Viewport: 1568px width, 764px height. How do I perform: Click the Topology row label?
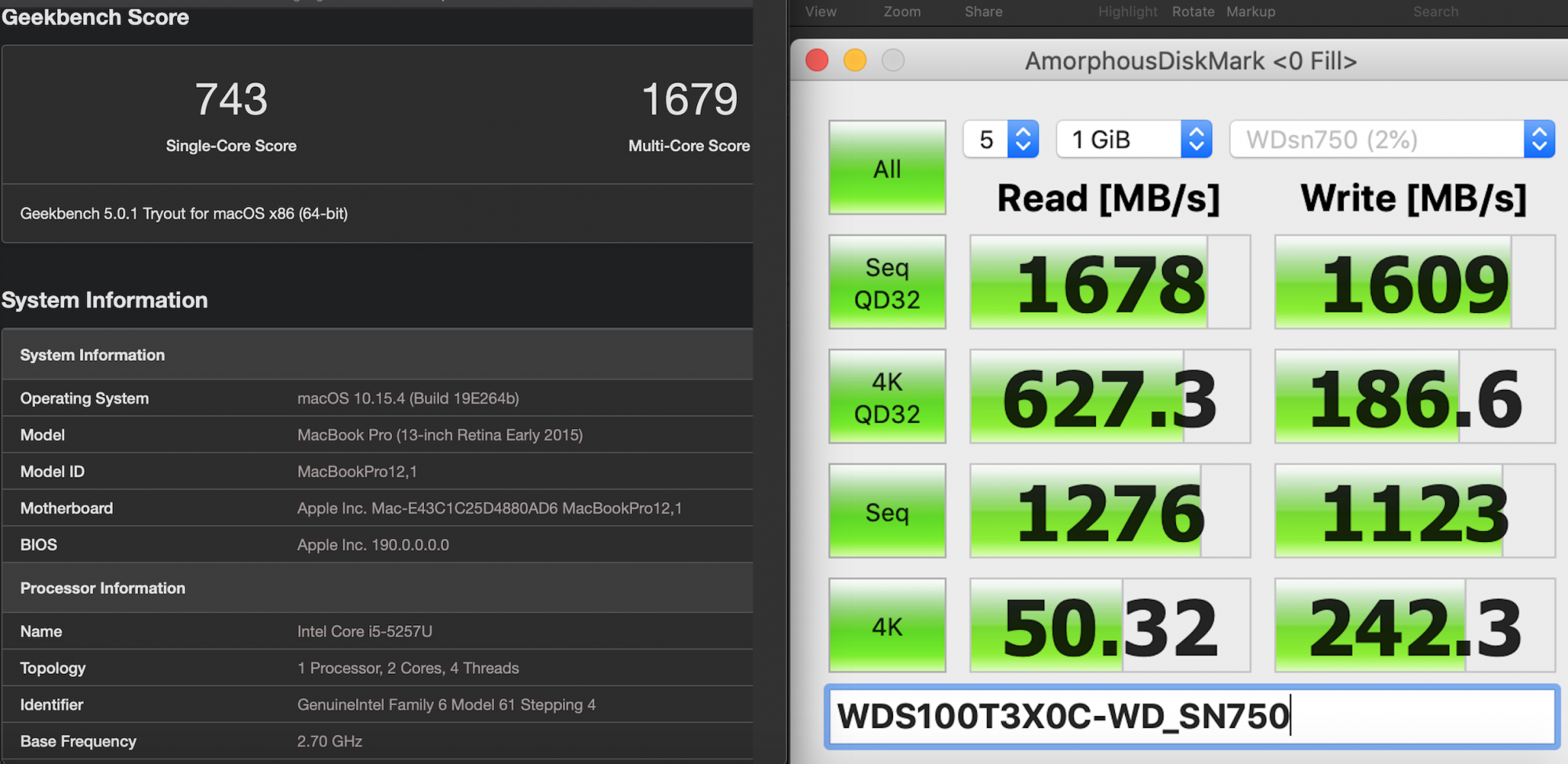[x=53, y=668]
